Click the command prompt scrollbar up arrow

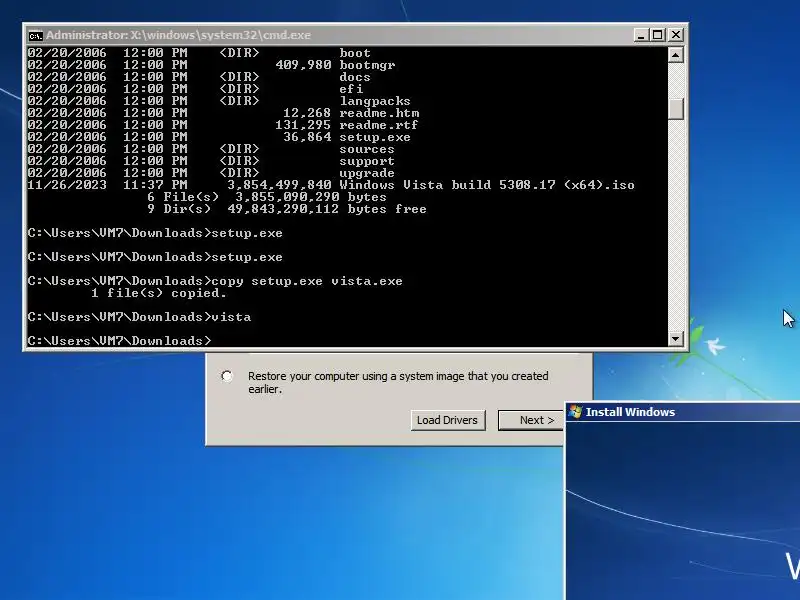point(676,55)
